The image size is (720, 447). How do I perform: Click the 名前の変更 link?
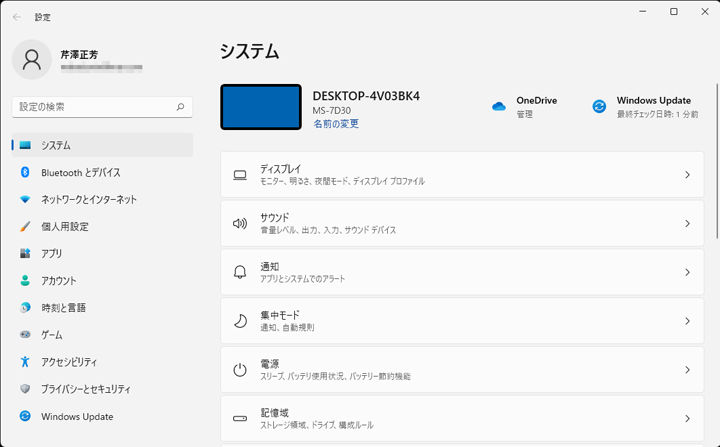(336, 124)
